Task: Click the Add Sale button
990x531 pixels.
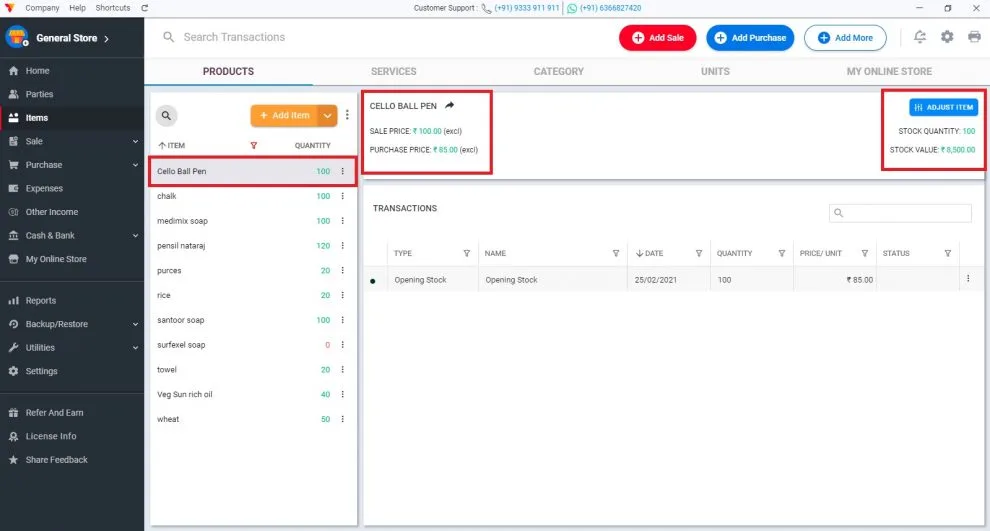Action: [x=657, y=38]
